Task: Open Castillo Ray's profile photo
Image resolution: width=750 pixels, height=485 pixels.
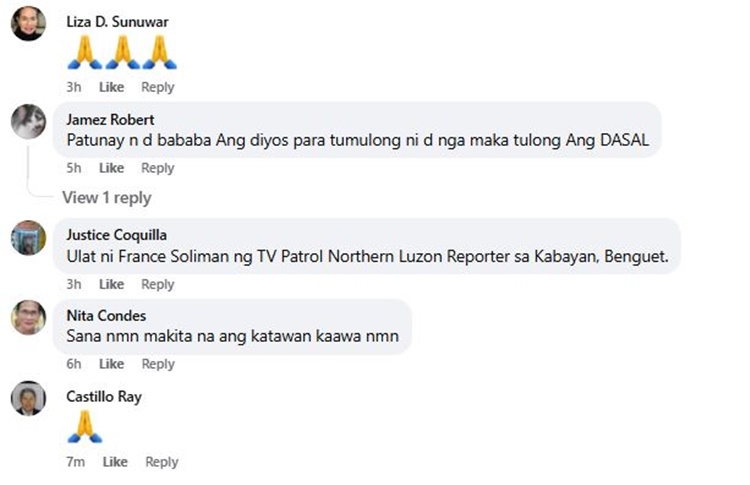Action: pos(28,398)
